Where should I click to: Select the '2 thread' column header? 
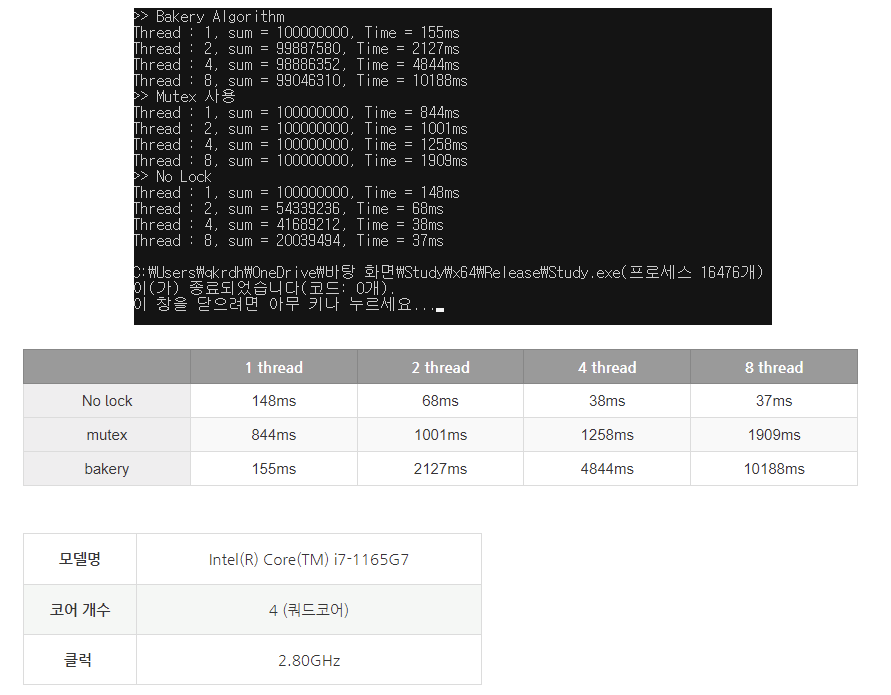click(440, 367)
